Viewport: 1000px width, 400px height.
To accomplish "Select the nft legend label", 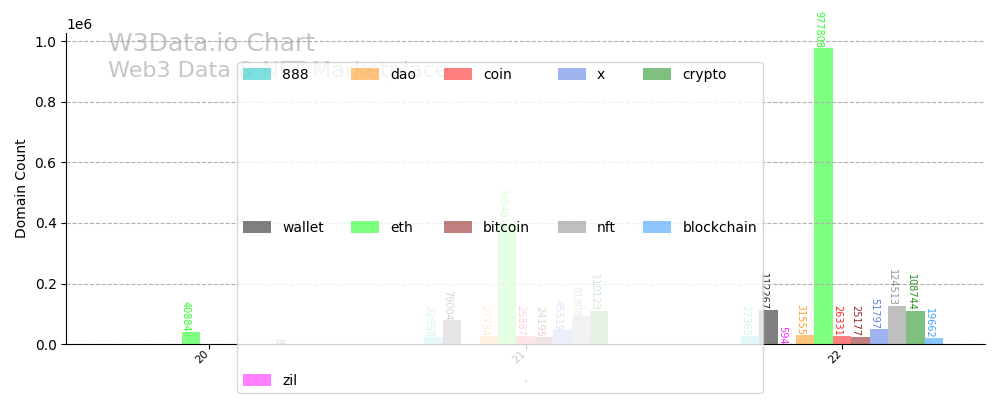I will click(606, 227).
